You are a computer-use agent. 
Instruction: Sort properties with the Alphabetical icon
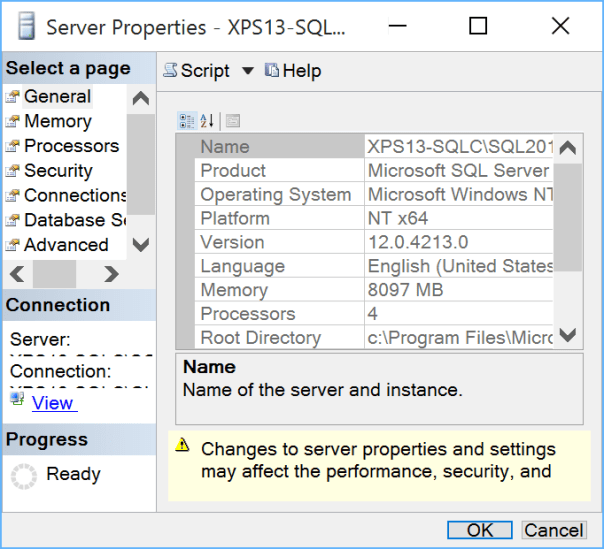pos(207,121)
